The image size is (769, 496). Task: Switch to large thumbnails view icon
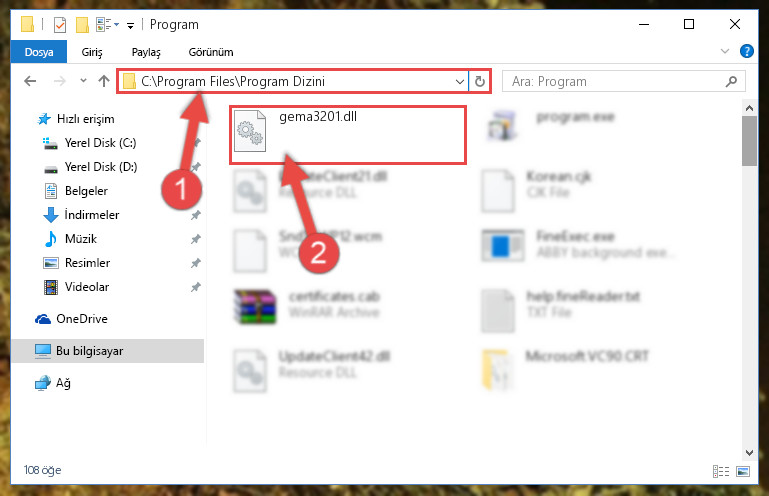pos(743,471)
